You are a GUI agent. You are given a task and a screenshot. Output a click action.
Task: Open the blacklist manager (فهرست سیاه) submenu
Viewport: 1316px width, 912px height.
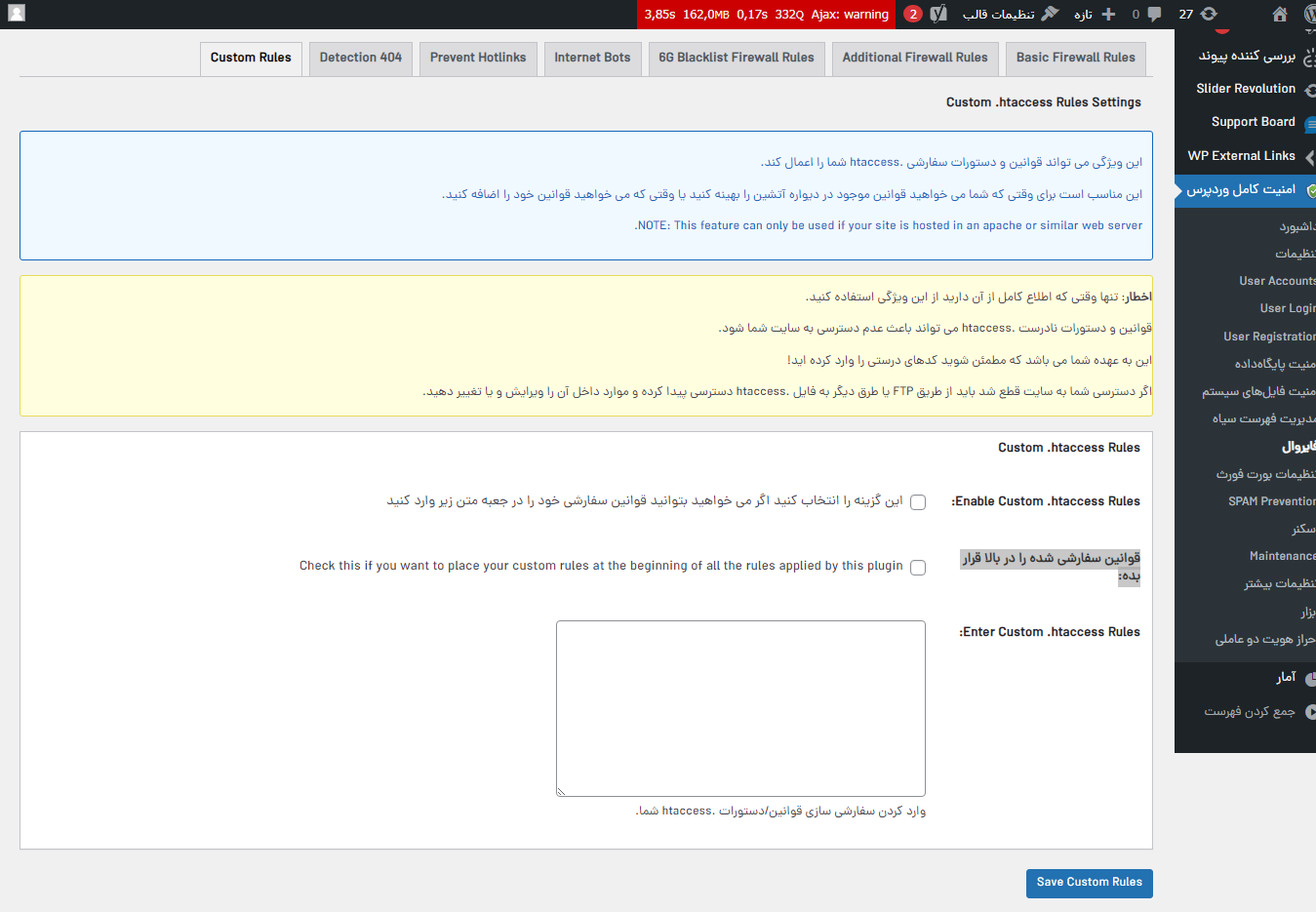coord(1263,418)
